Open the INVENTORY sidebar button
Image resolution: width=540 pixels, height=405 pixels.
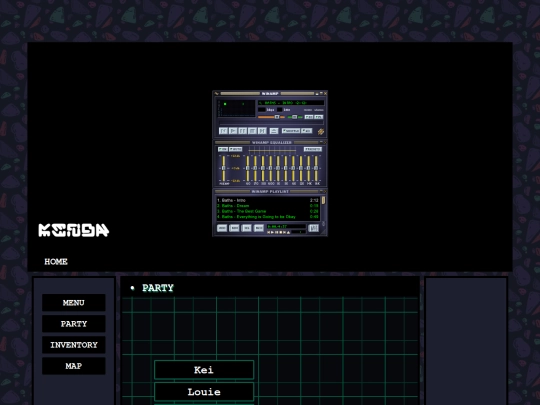[74, 345]
